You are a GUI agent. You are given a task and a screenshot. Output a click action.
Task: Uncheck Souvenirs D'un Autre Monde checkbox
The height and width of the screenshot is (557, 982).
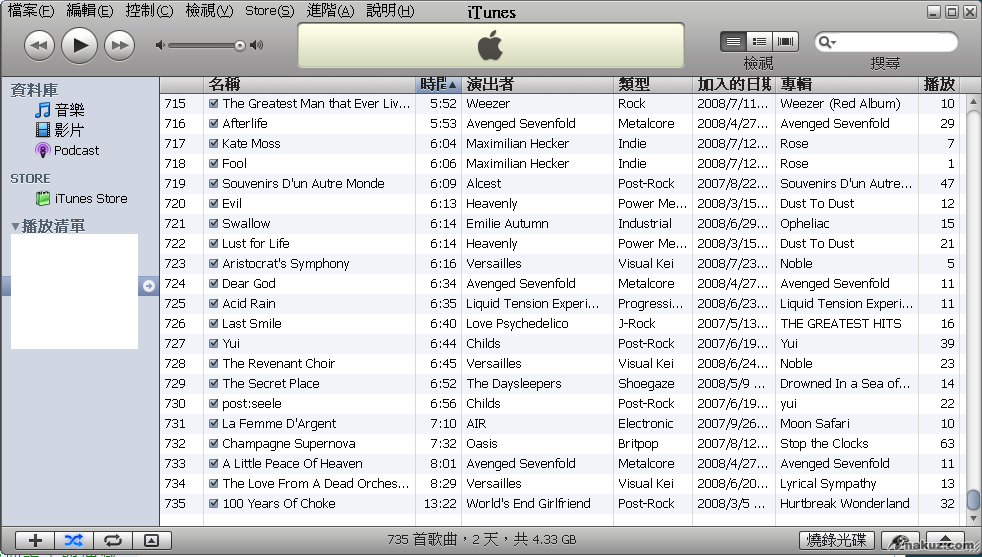click(214, 184)
